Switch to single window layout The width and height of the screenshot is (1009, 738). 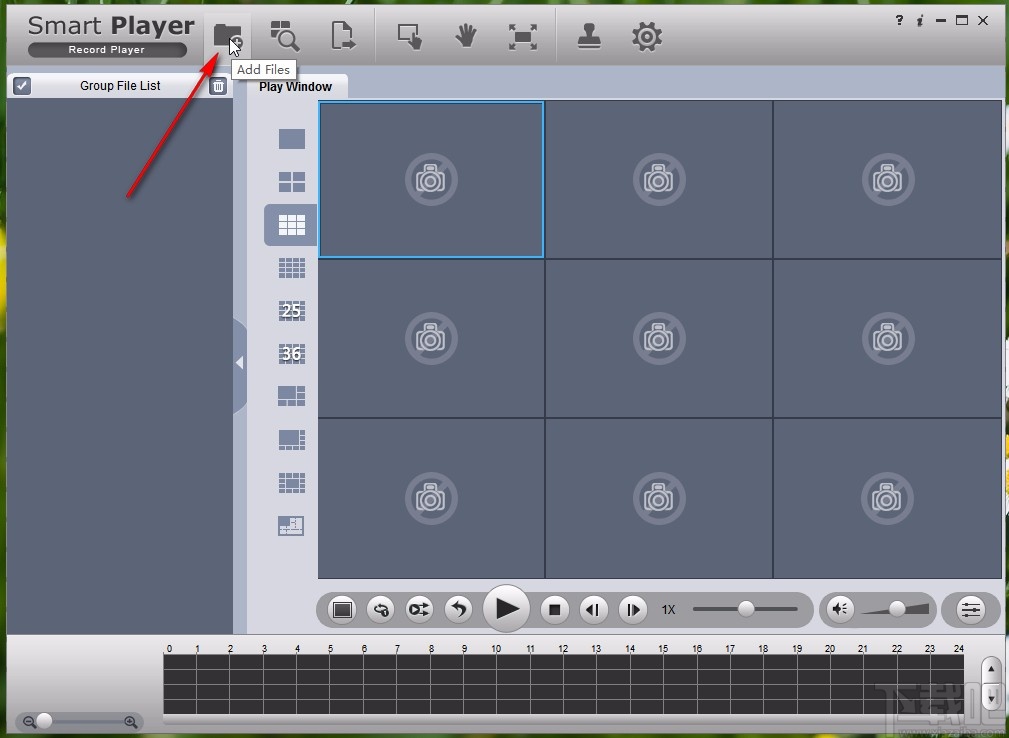pos(292,139)
